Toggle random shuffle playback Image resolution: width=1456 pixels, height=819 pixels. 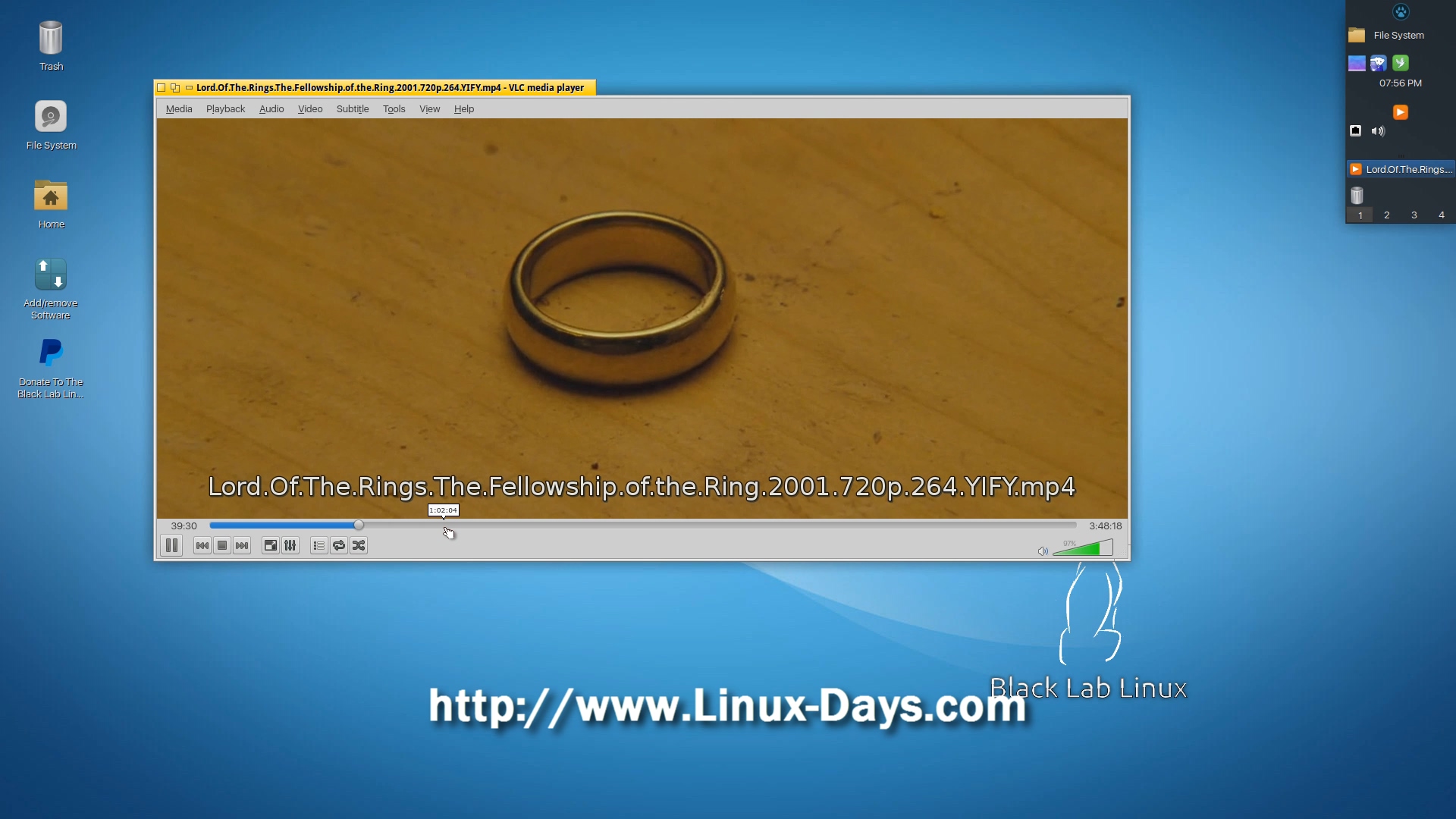click(x=359, y=545)
